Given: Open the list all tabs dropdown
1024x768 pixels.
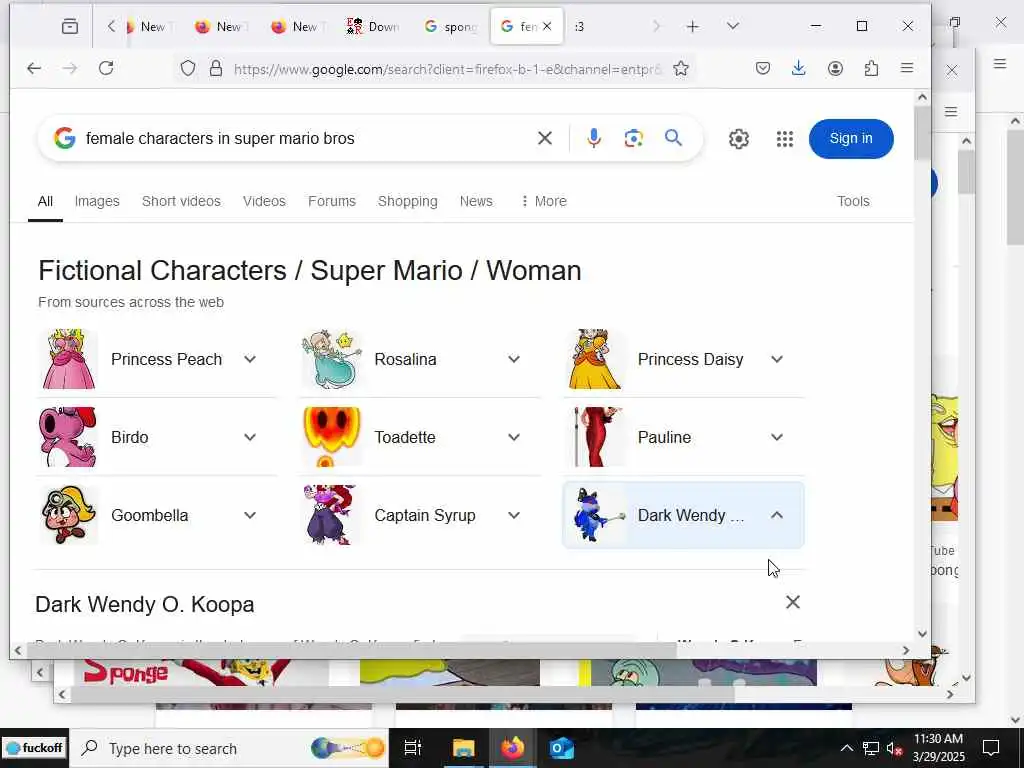Looking at the screenshot, I should [x=733, y=26].
